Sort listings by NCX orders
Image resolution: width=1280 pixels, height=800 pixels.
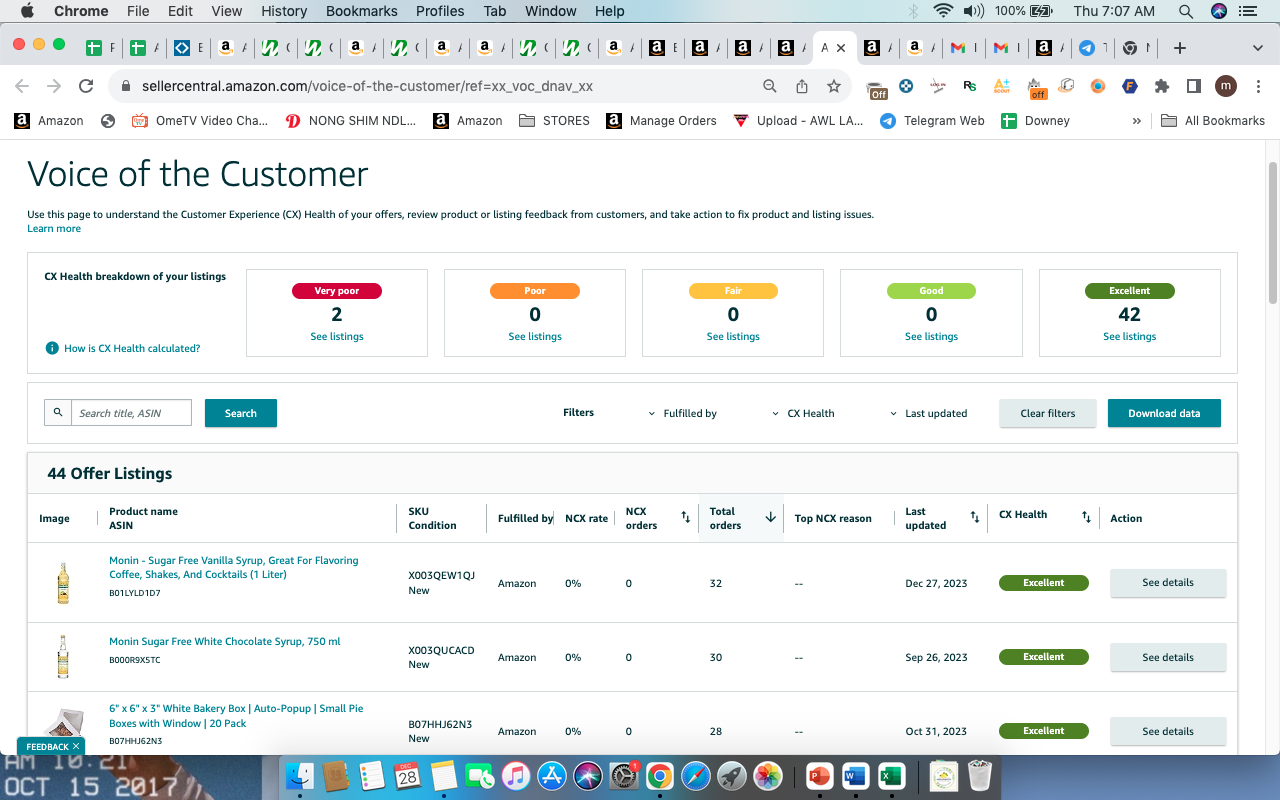[686, 517]
